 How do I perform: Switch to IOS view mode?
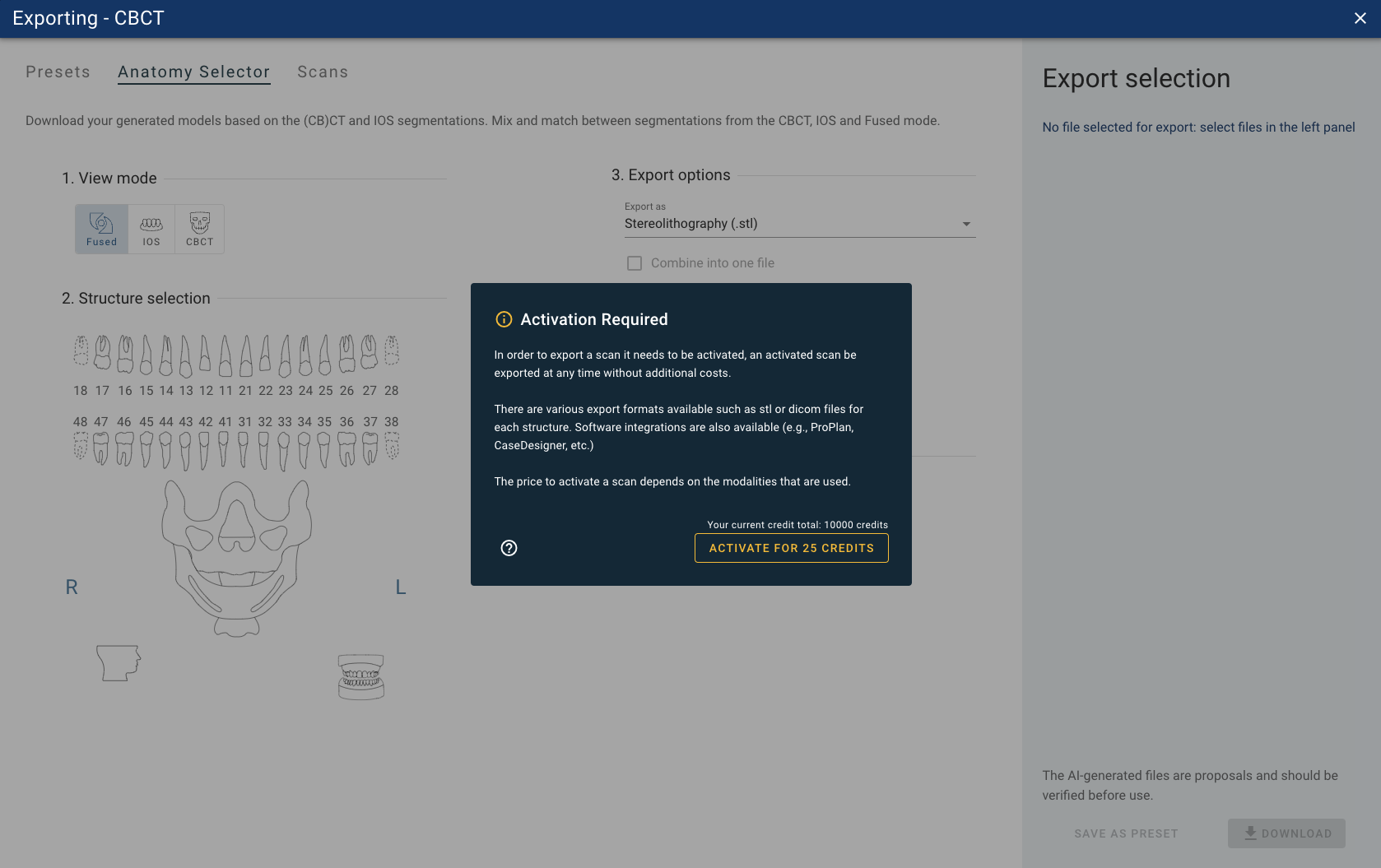coord(151,229)
